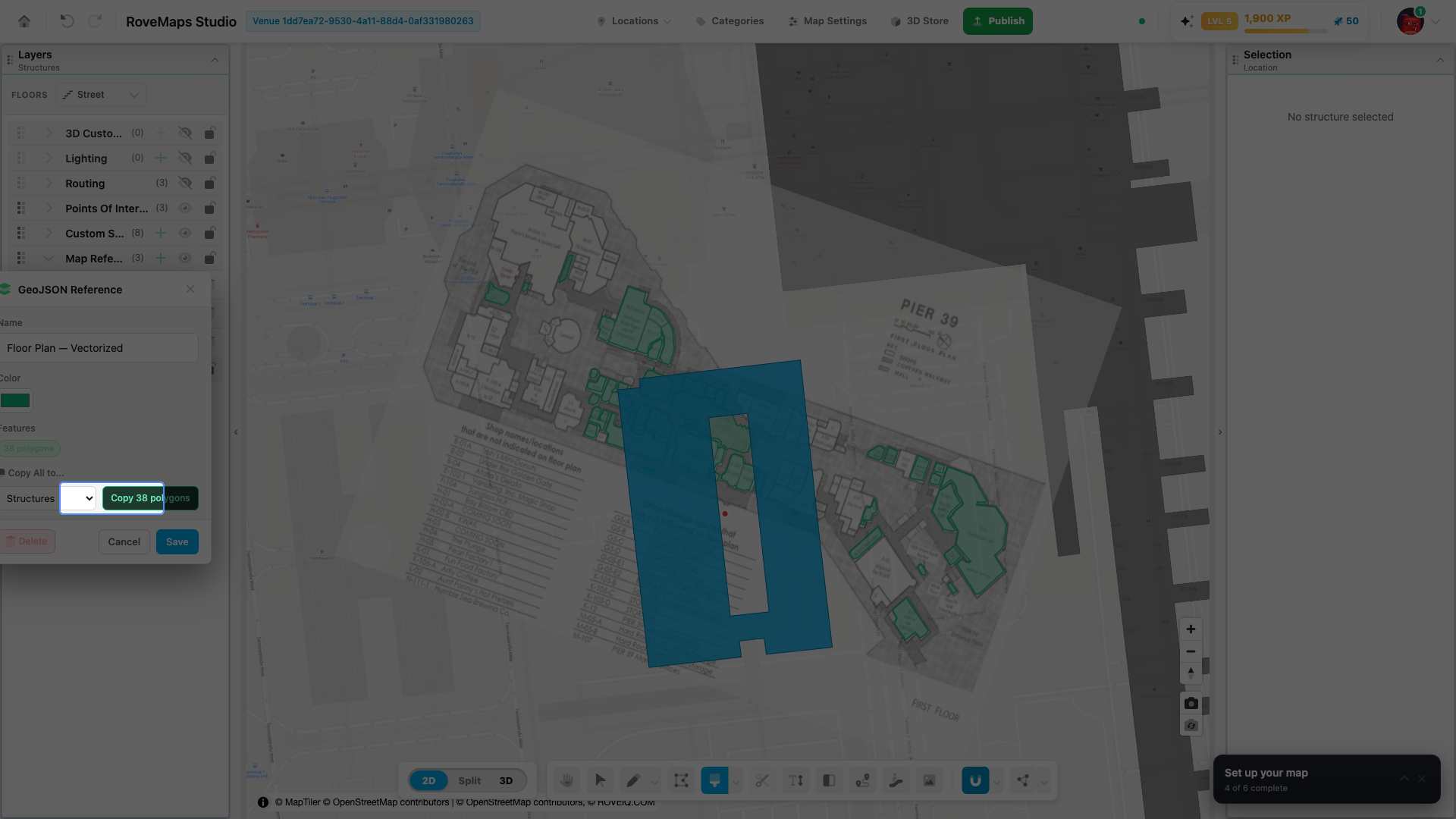
Task: Select the node graph share tool
Action: (x=1023, y=780)
